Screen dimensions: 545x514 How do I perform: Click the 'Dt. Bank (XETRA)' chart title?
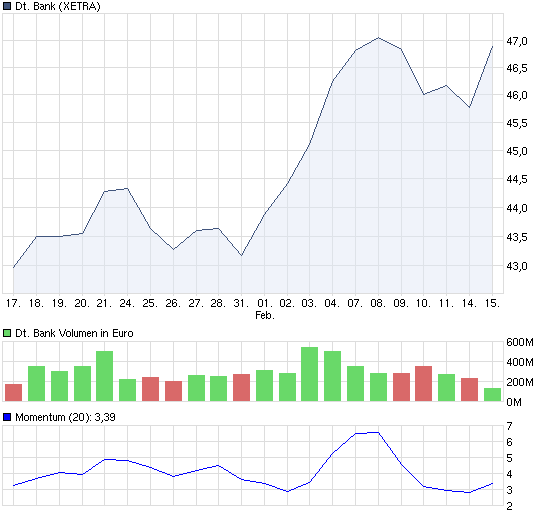[58, 7]
